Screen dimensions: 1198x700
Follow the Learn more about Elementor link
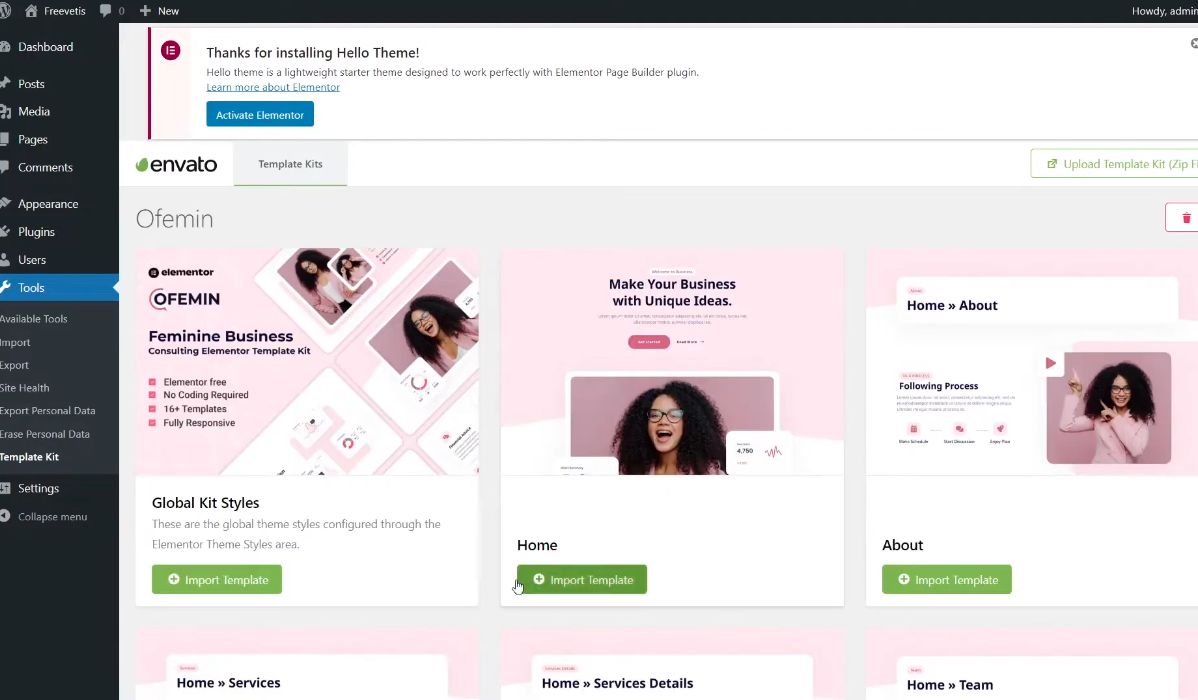(x=273, y=87)
